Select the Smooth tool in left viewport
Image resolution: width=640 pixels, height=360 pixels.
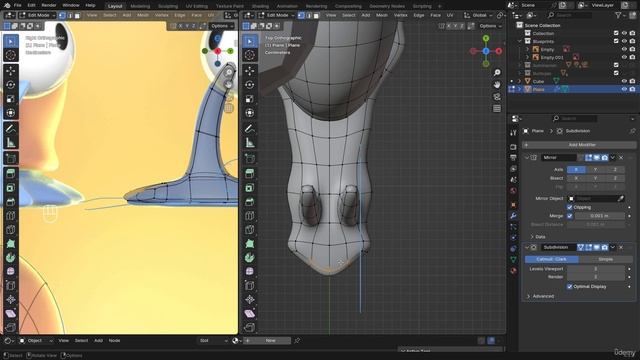click(11, 271)
